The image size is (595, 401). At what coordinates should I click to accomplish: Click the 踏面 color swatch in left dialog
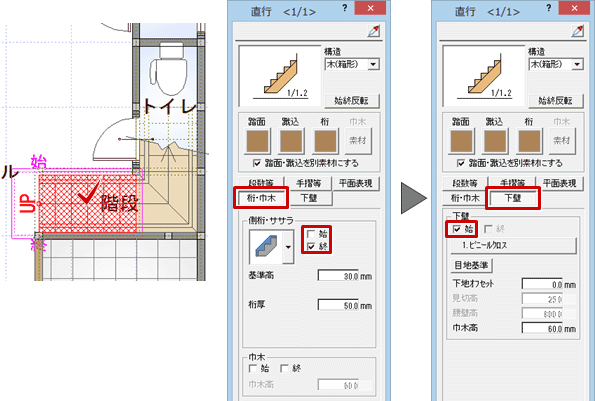(x=258, y=141)
